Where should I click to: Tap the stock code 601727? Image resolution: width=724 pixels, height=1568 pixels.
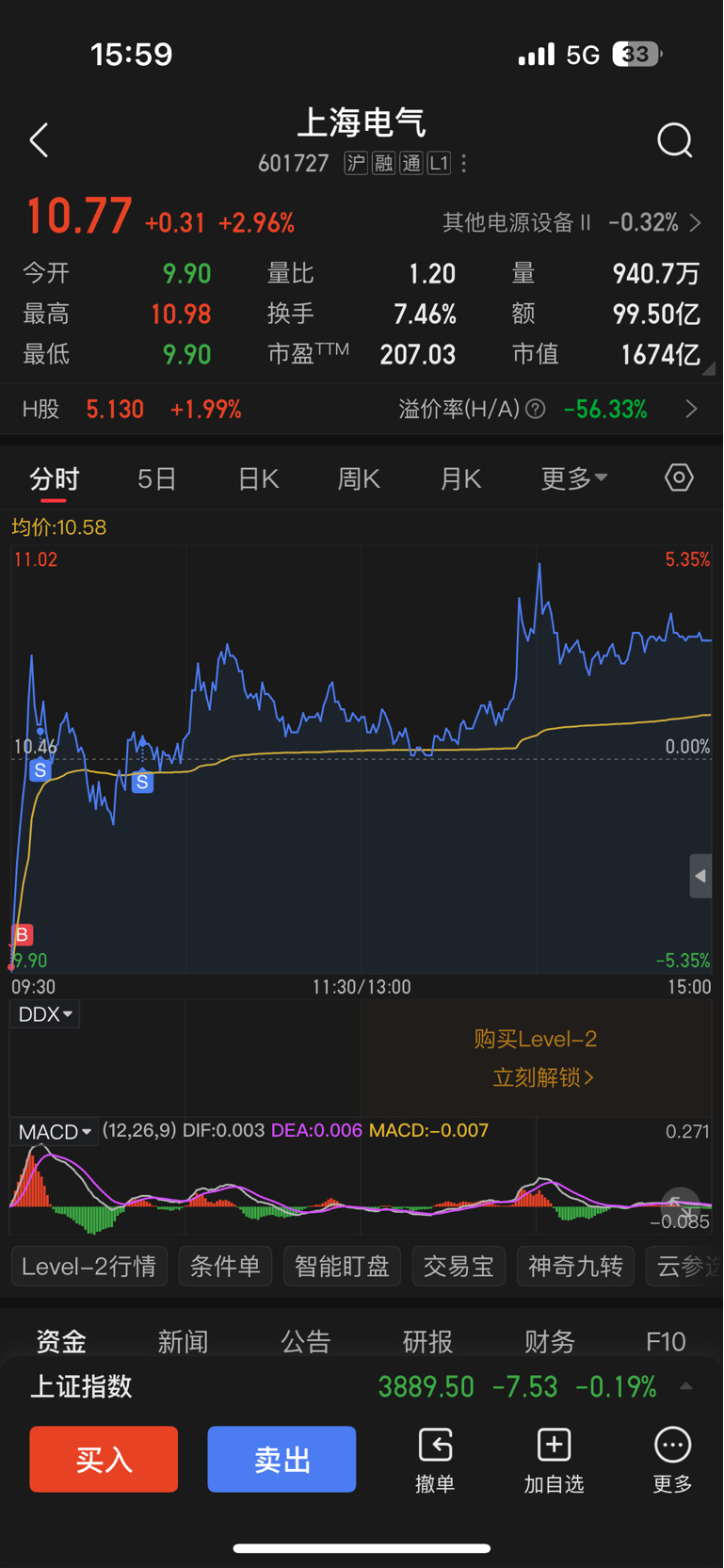pyautogui.click(x=293, y=164)
